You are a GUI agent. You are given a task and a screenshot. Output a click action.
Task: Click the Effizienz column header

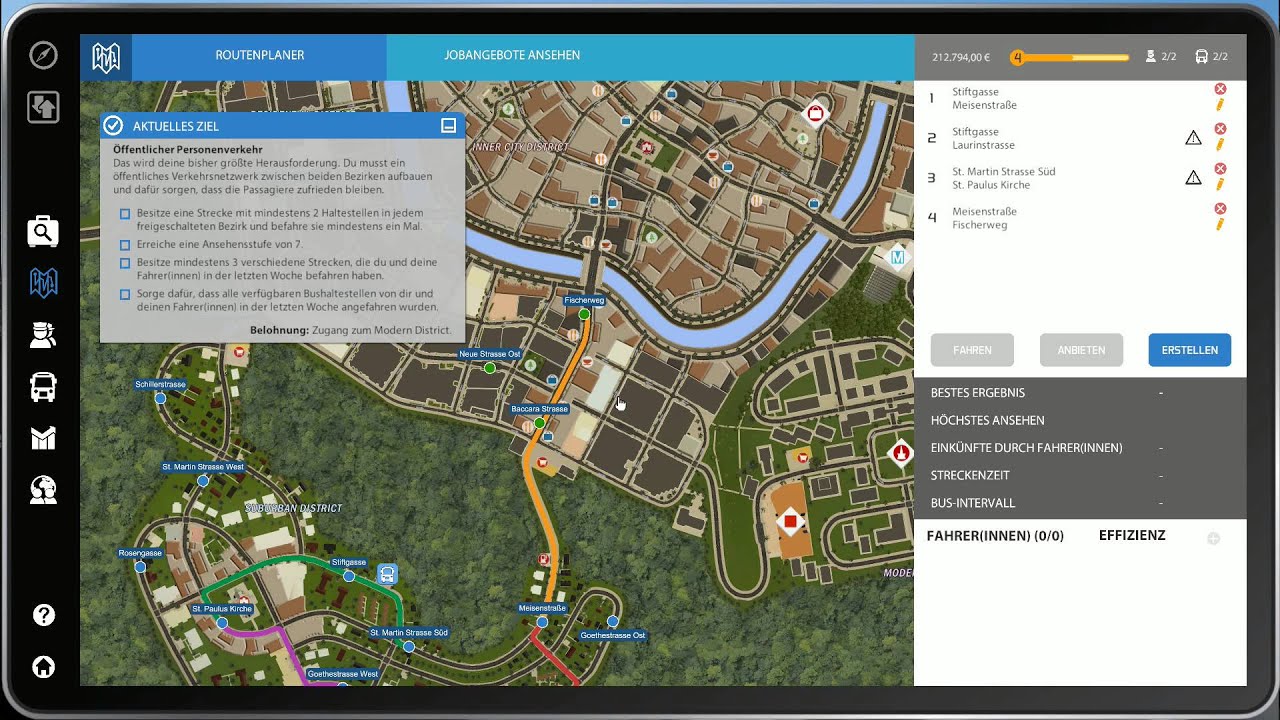(1132, 536)
